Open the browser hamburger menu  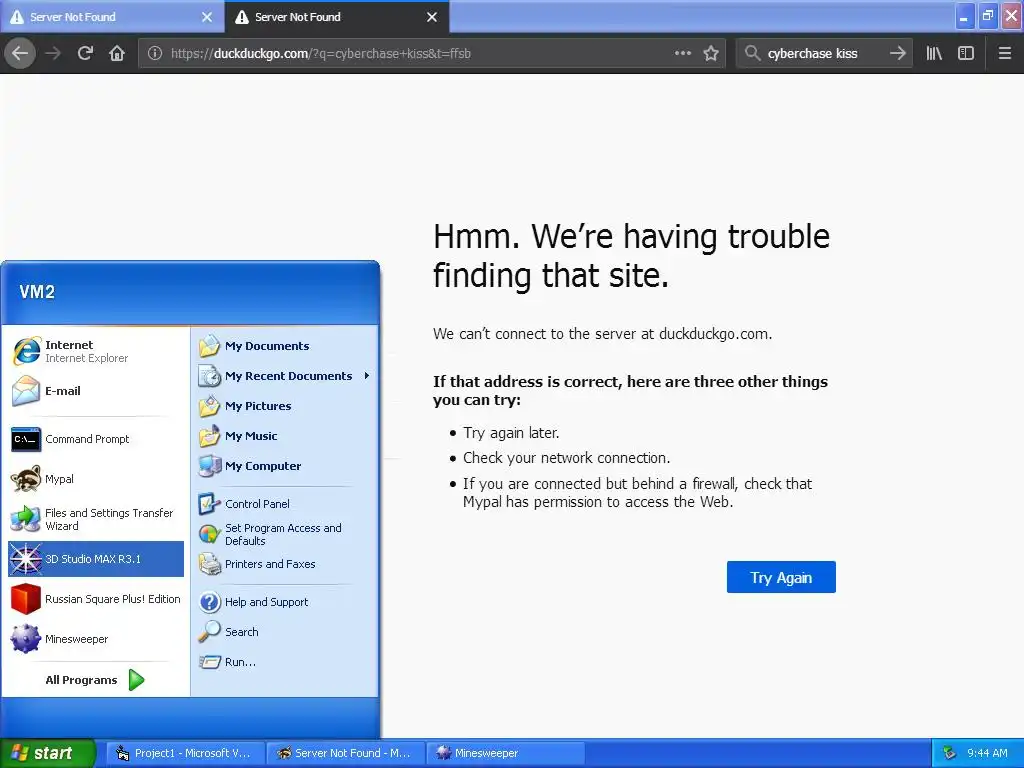click(x=1005, y=54)
